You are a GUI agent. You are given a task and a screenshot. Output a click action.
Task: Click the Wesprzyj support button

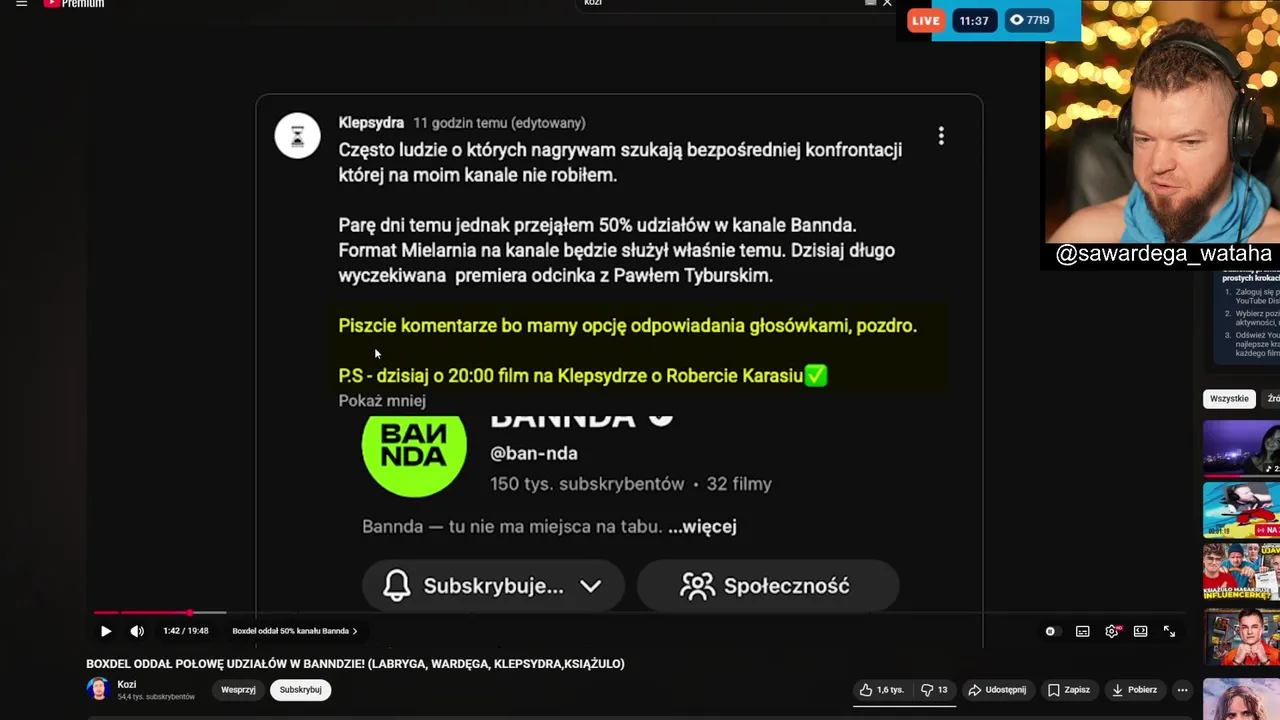238,690
